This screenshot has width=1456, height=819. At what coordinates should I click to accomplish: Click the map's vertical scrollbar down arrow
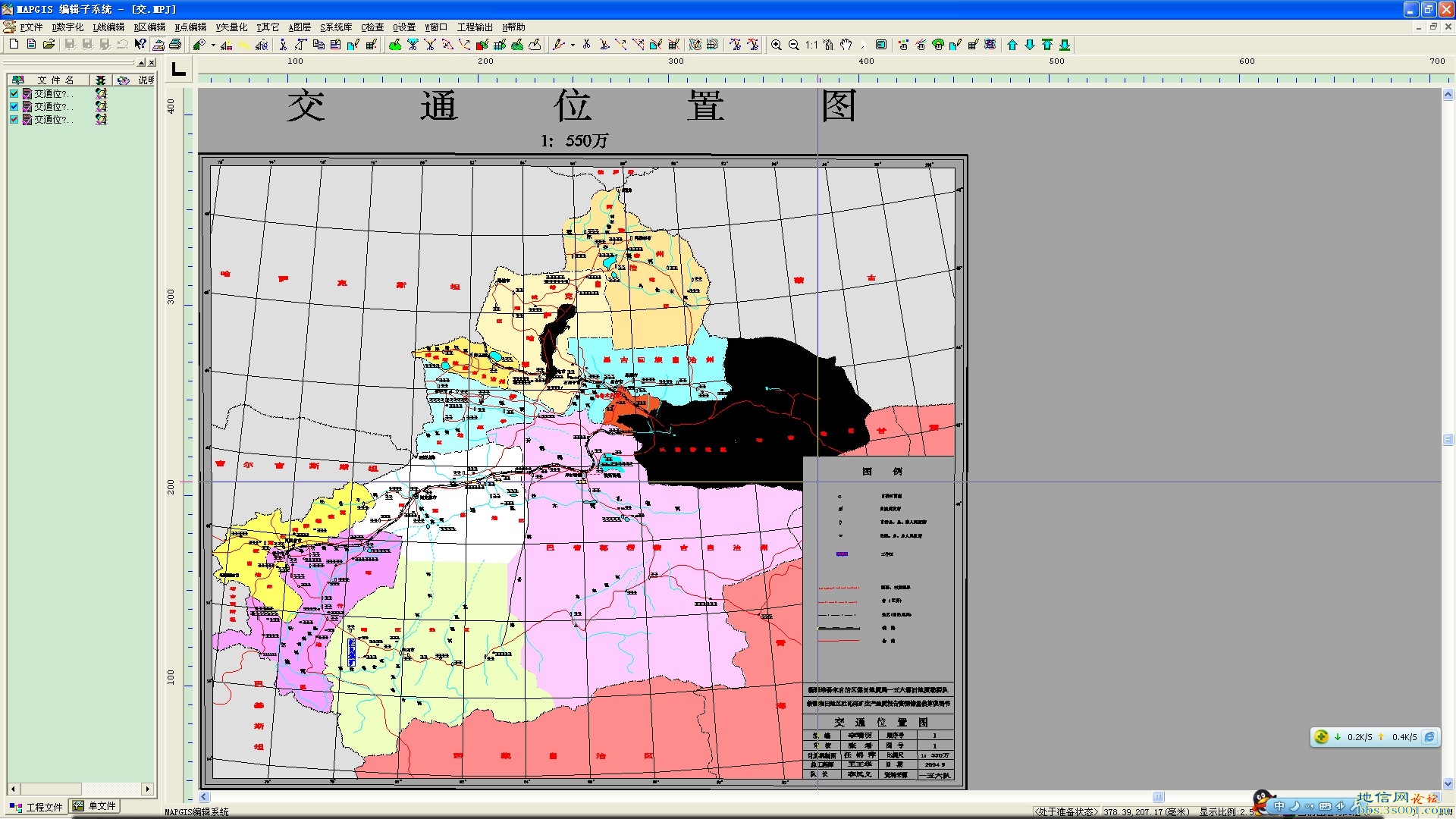(x=1448, y=783)
